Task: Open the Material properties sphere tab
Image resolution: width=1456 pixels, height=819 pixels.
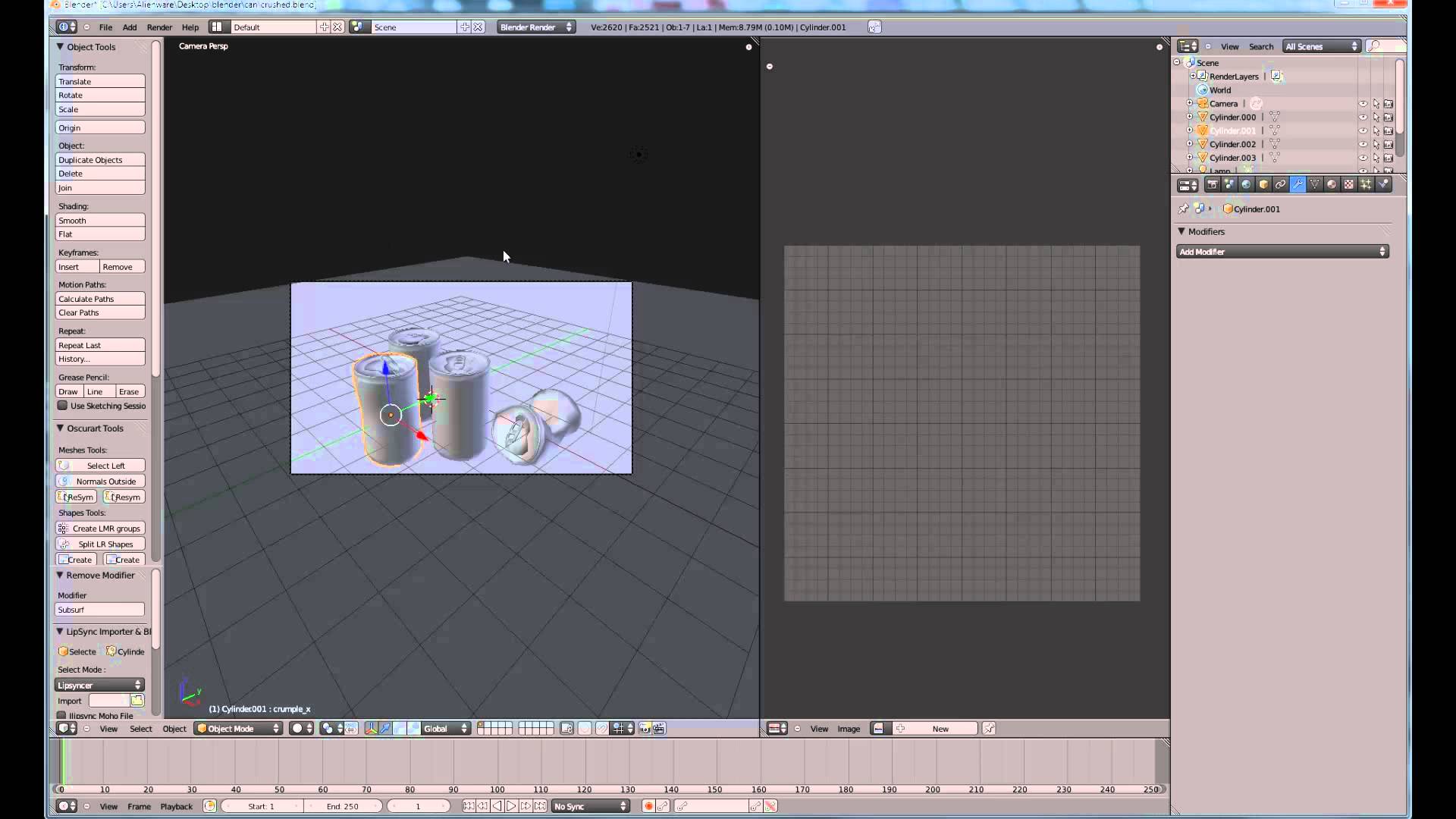Action: (1332, 184)
